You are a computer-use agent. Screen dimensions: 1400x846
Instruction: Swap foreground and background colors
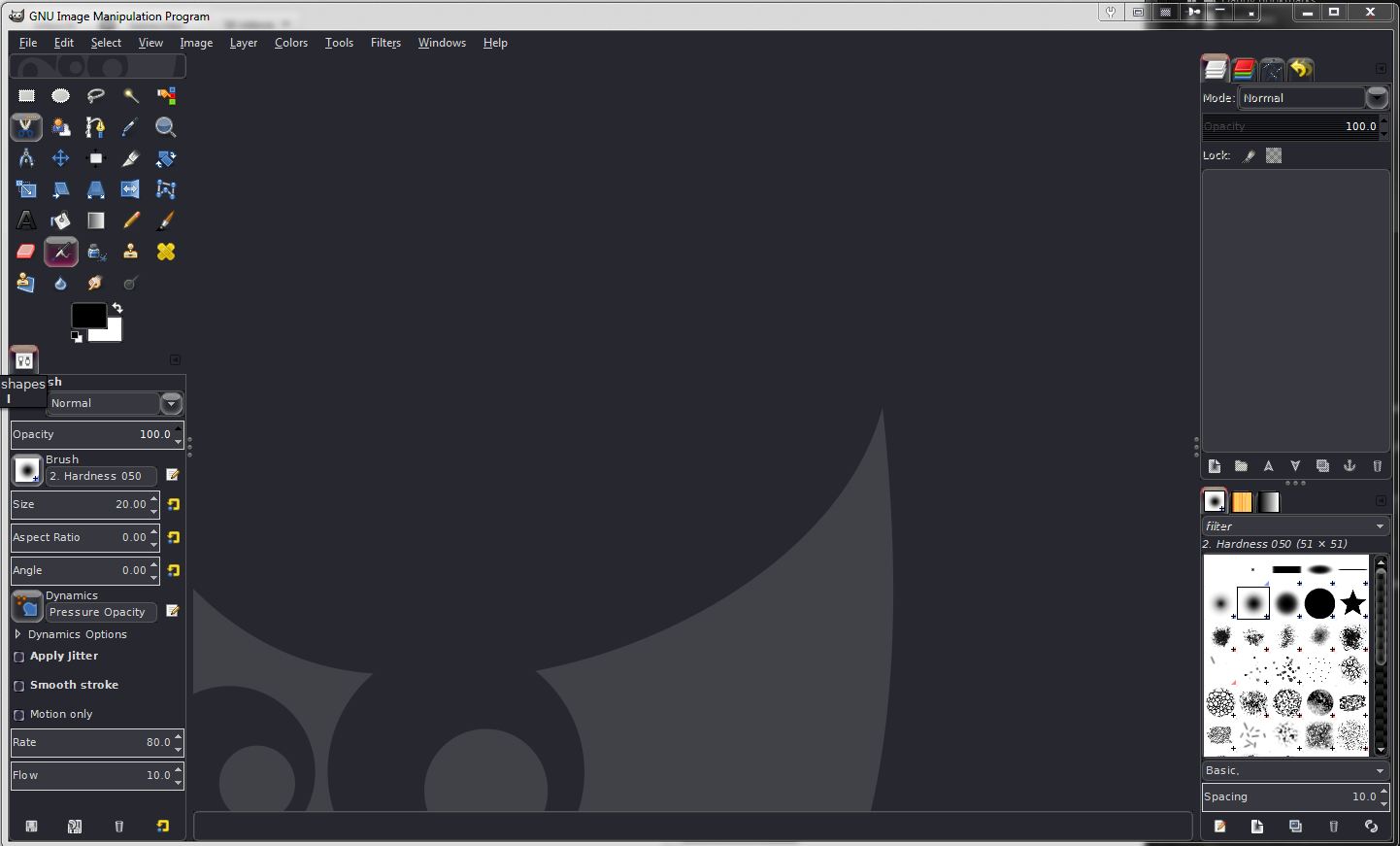[117, 308]
